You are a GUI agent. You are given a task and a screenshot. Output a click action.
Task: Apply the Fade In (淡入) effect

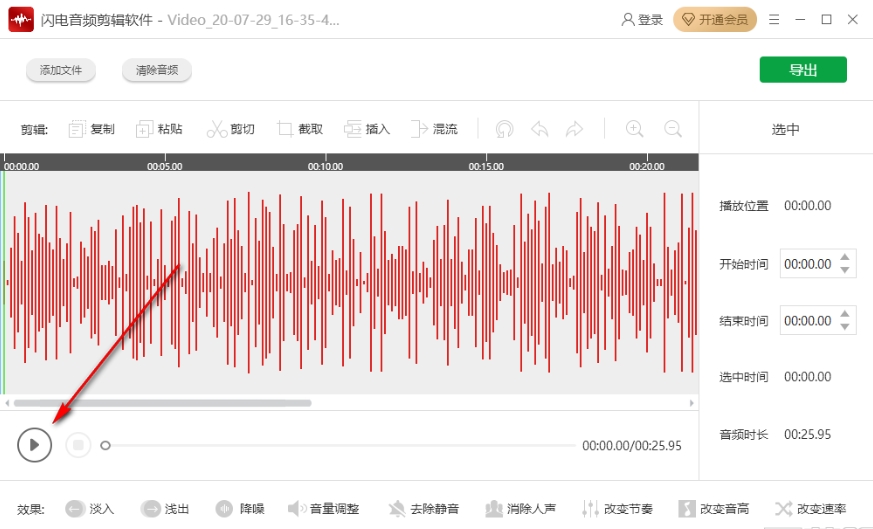pos(89,508)
